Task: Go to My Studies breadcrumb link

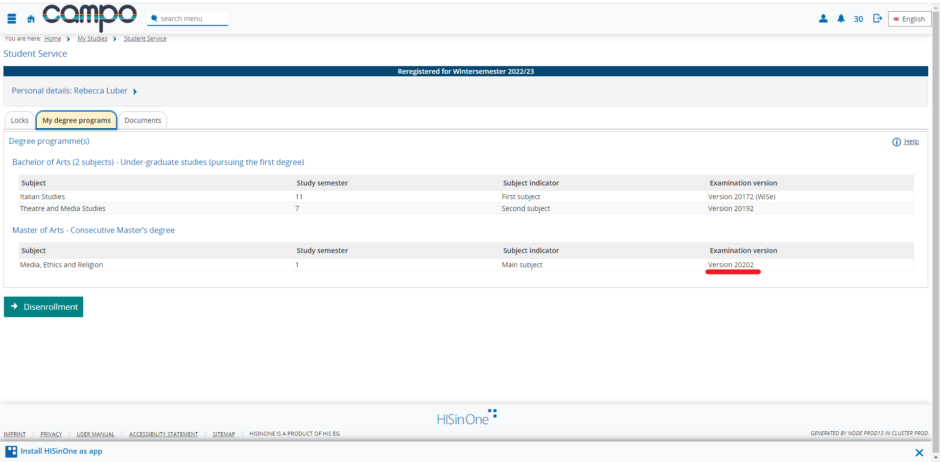Action: [93, 39]
